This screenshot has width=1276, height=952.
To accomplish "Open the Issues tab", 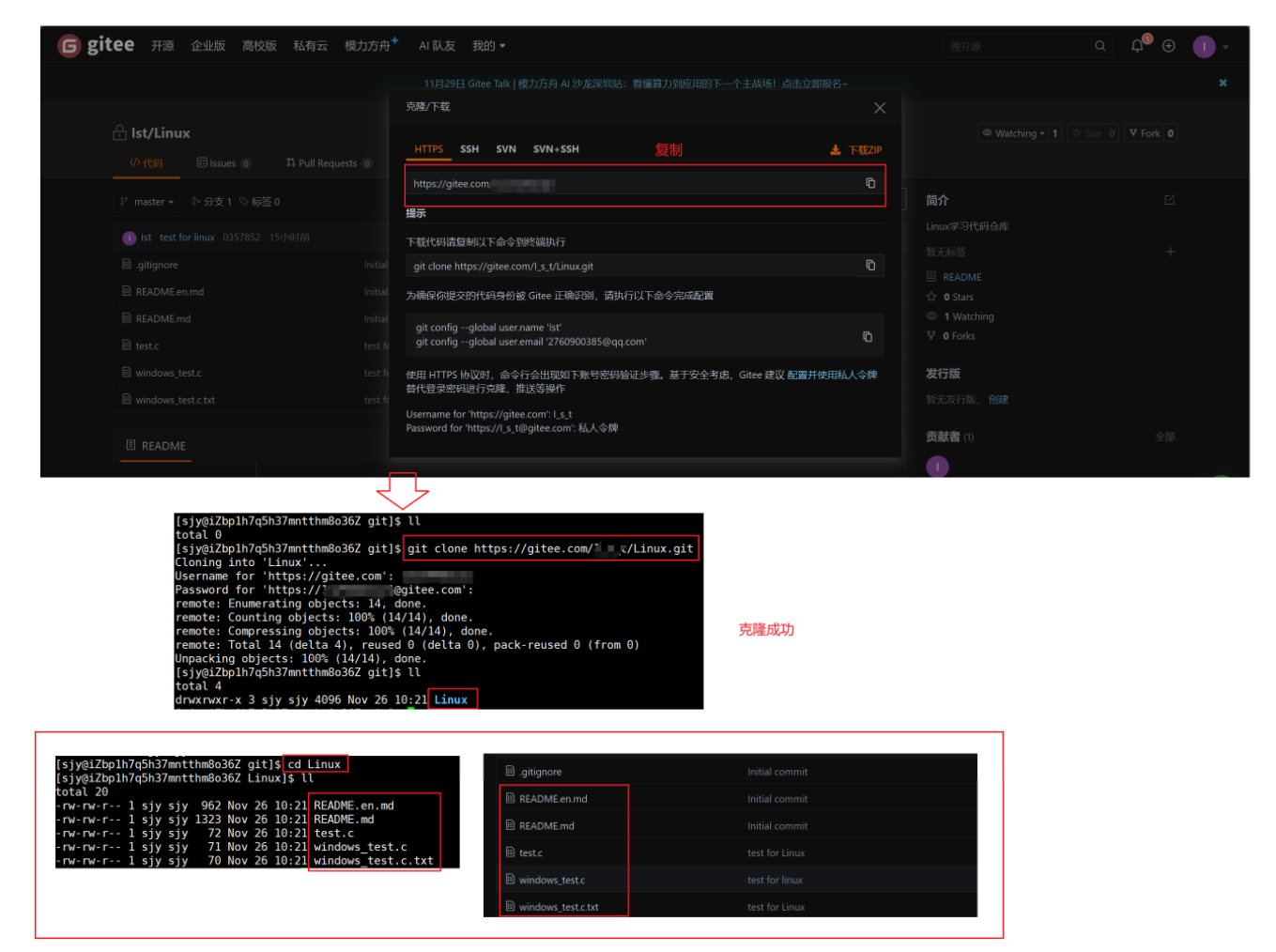I will pos(223,163).
